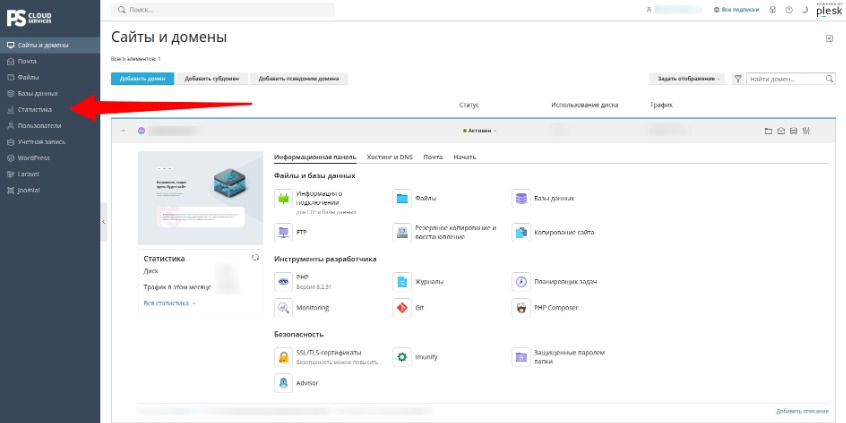Expand the Задать отображение dropdown

coord(688,79)
